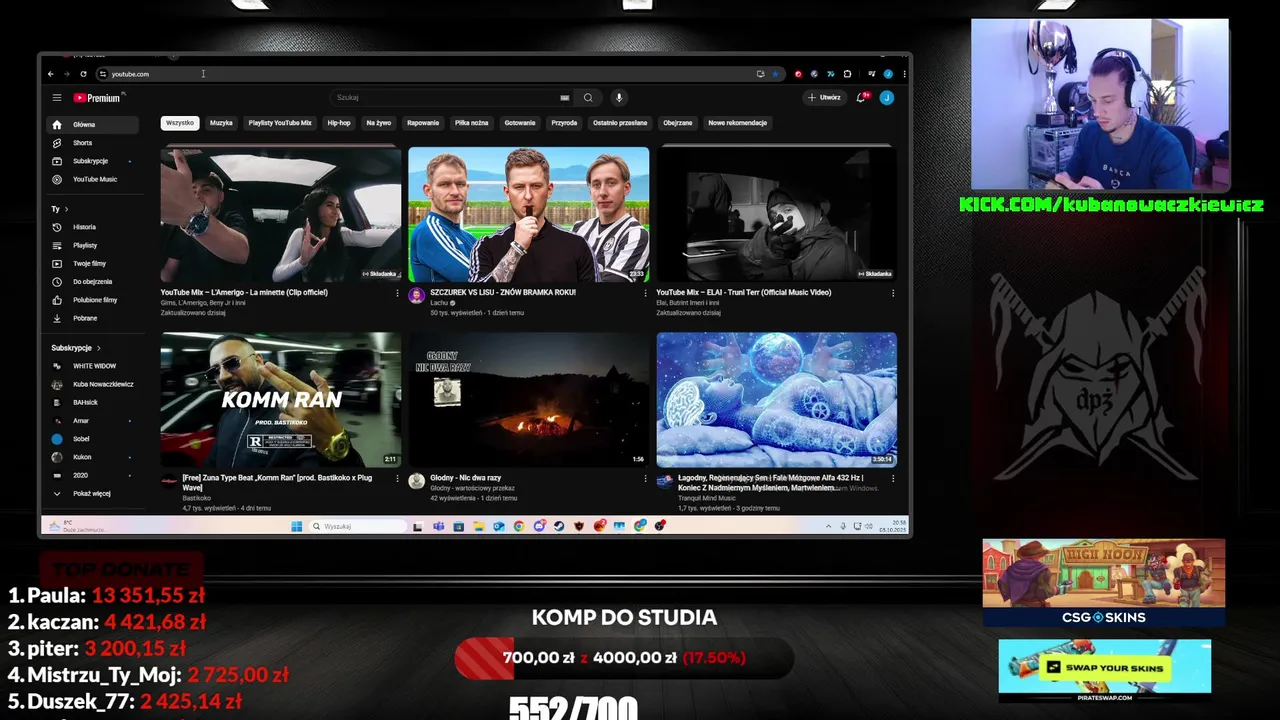Go back in the browser
The width and height of the screenshot is (1280, 720).
point(51,74)
